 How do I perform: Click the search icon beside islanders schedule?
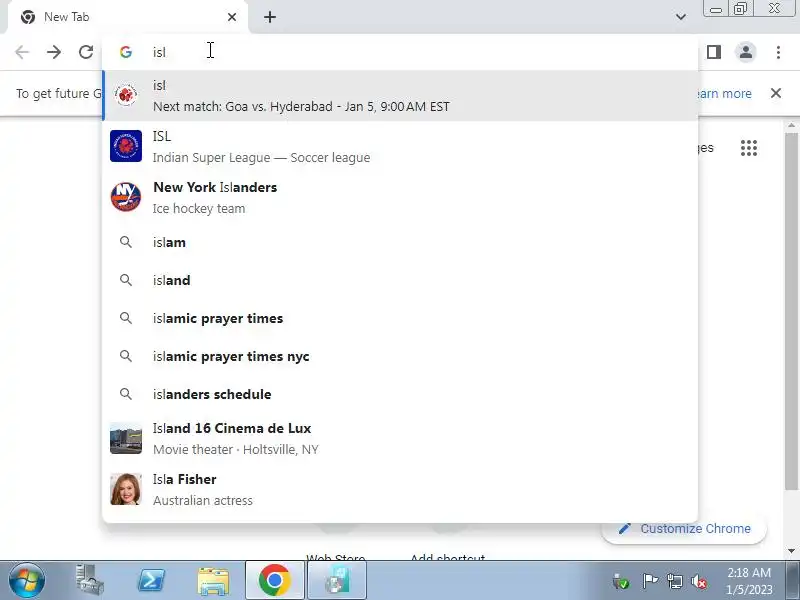pos(126,394)
